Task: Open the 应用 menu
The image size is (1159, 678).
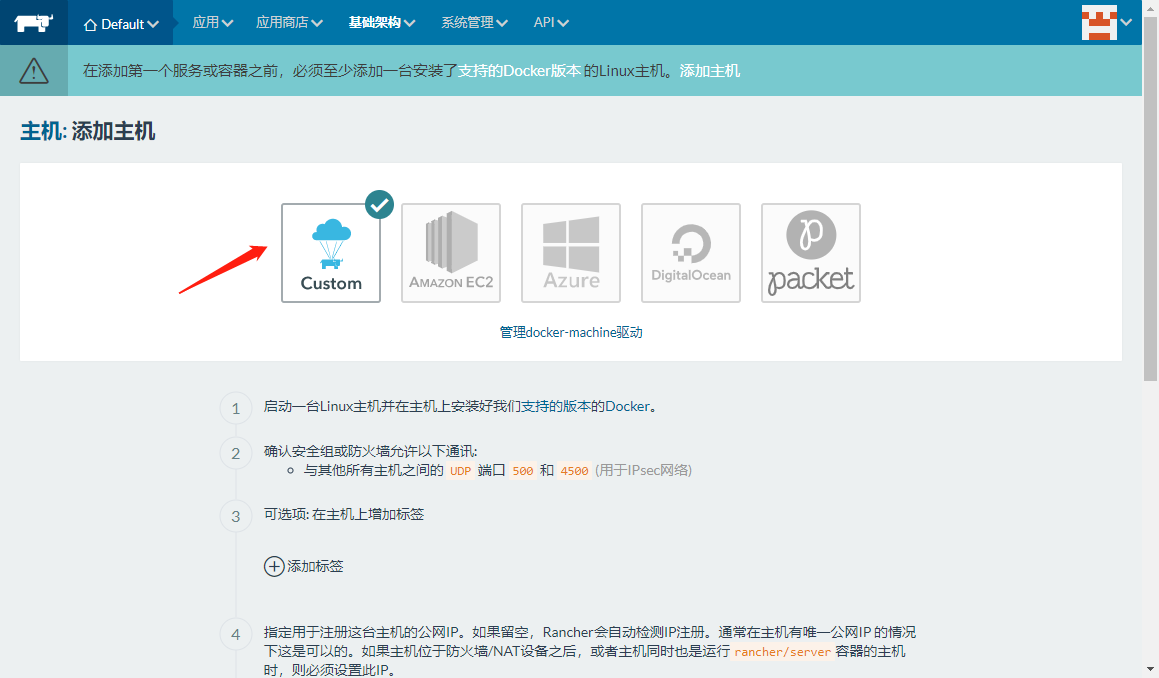Action: 213,23
